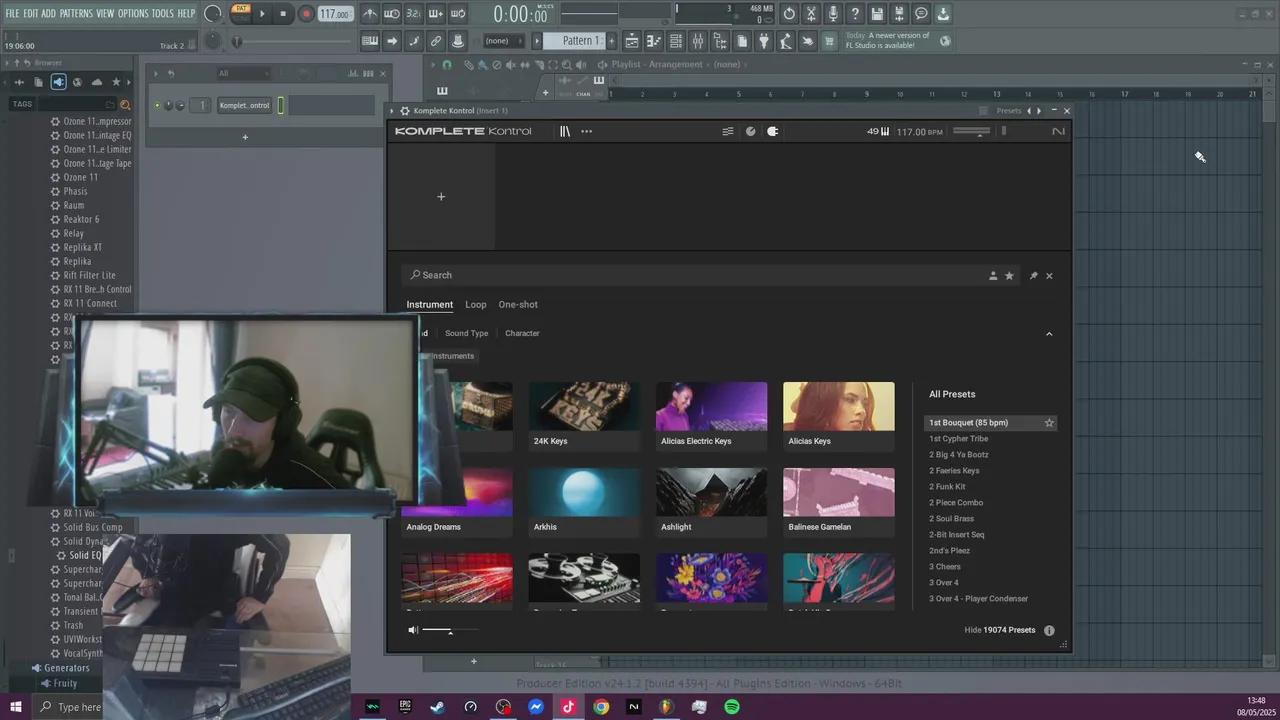Open the mixer view icon
This screenshot has height=720, width=1280.
coord(698,41)
